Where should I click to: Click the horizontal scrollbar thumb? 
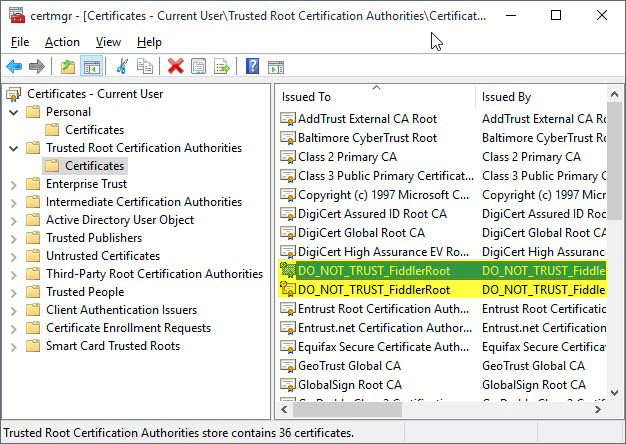pyautogui.click(x=347, y=409)
